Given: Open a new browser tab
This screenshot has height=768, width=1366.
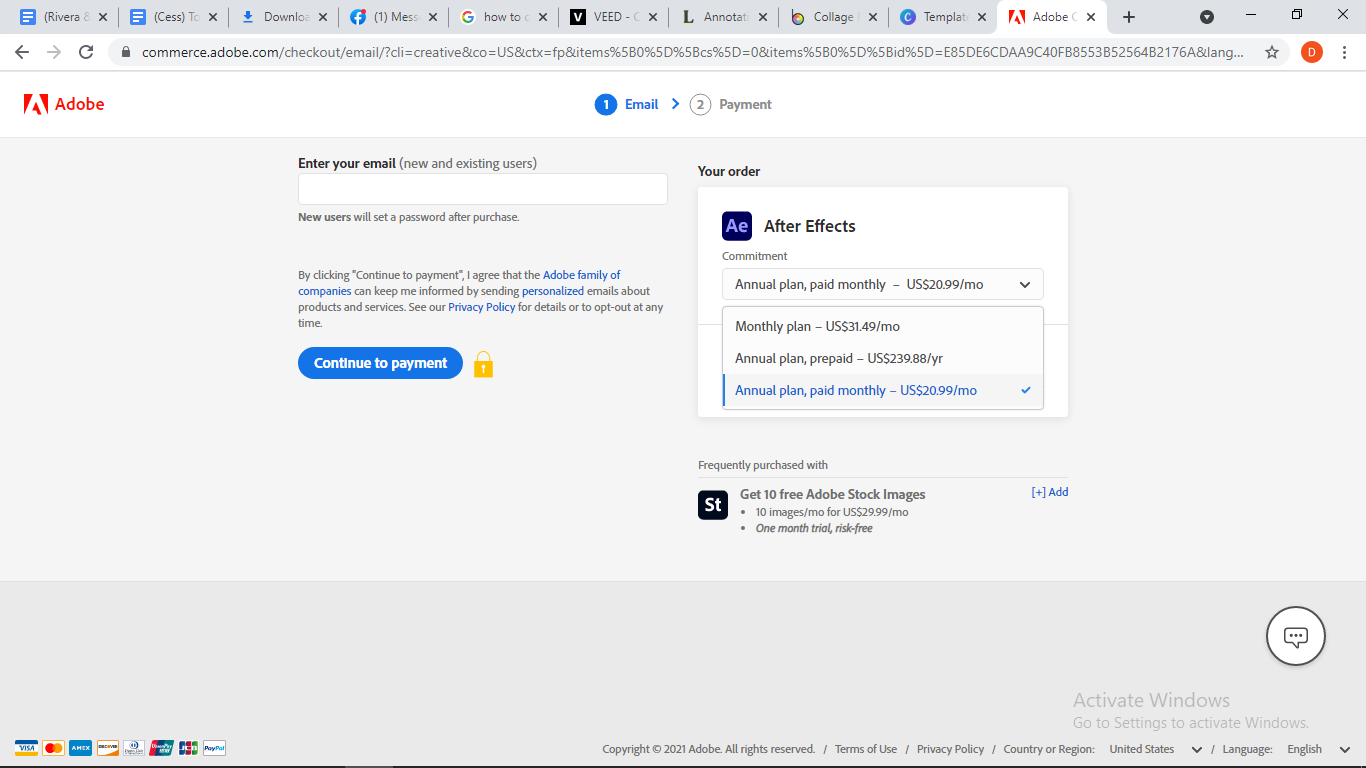Looking at the screenshot, I should click(1129, 17).
